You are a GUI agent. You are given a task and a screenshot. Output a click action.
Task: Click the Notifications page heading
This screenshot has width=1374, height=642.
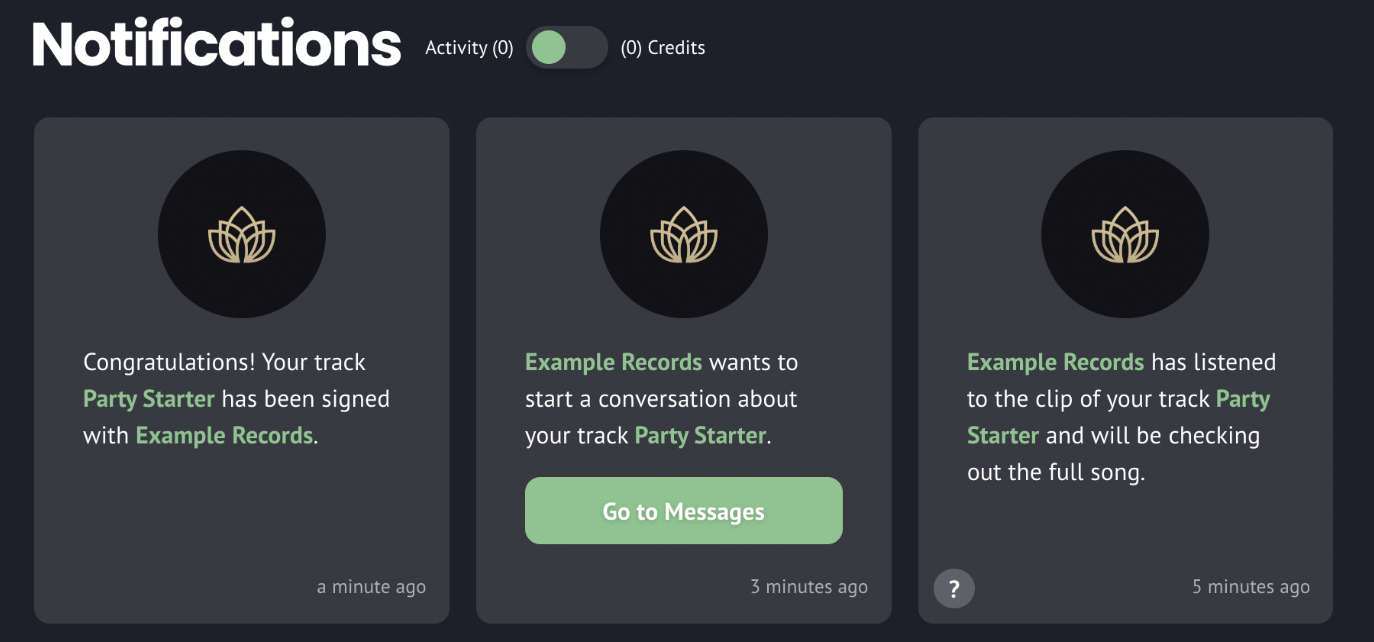[216, 45]
